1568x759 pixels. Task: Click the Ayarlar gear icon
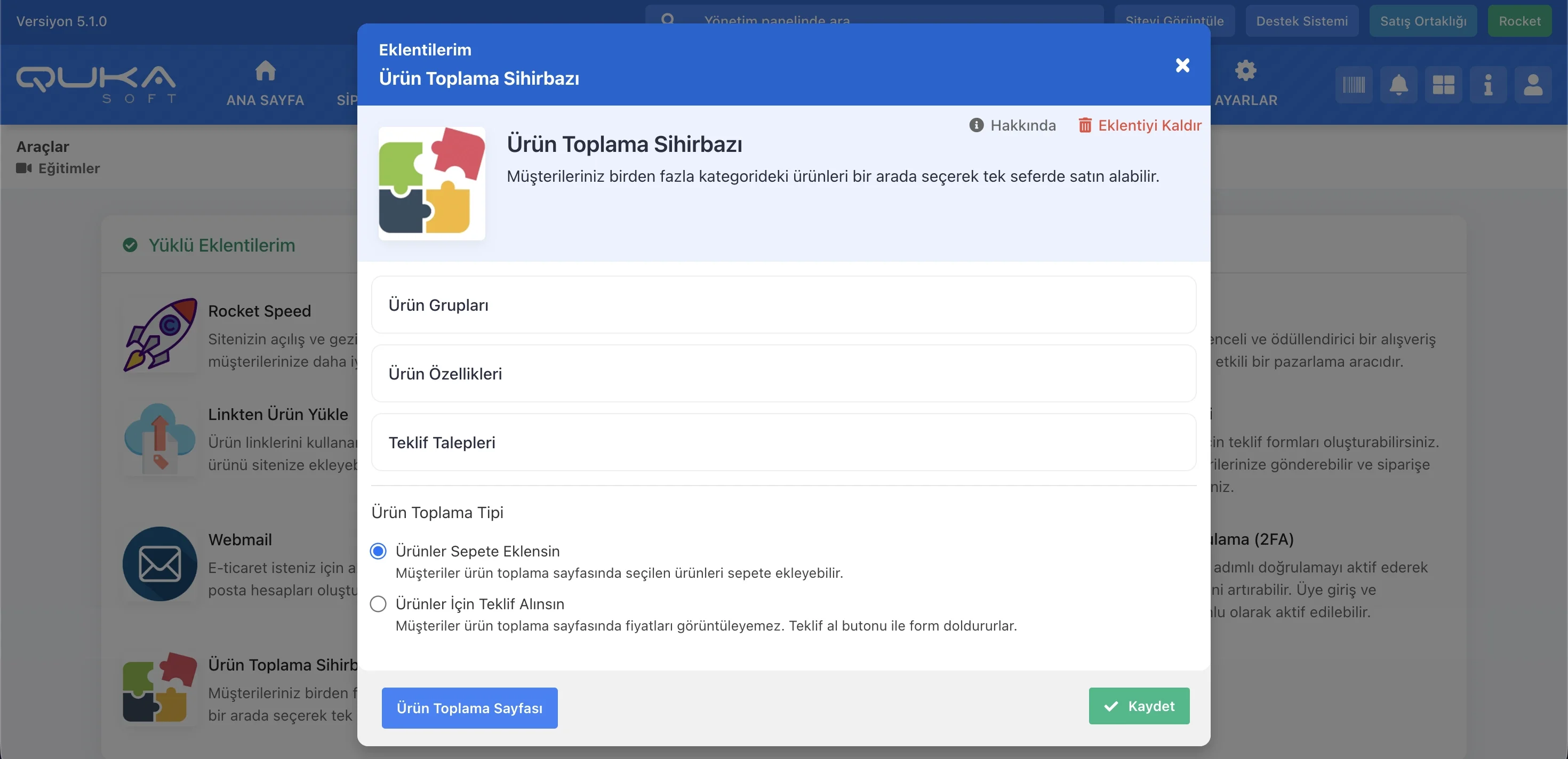1245,71
